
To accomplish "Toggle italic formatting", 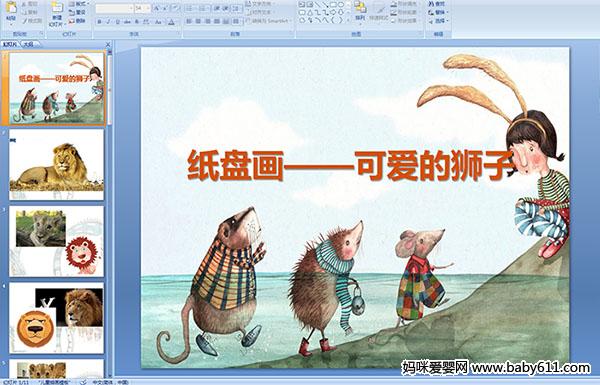I will tap(108, 22).
